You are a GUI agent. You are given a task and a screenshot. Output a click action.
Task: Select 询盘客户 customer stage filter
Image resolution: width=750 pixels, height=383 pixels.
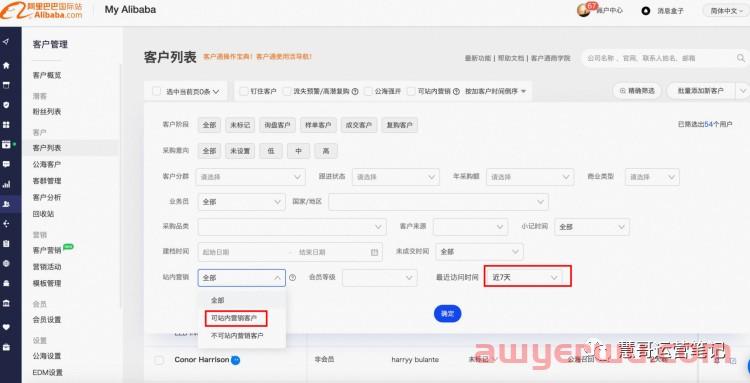point(277,125)
